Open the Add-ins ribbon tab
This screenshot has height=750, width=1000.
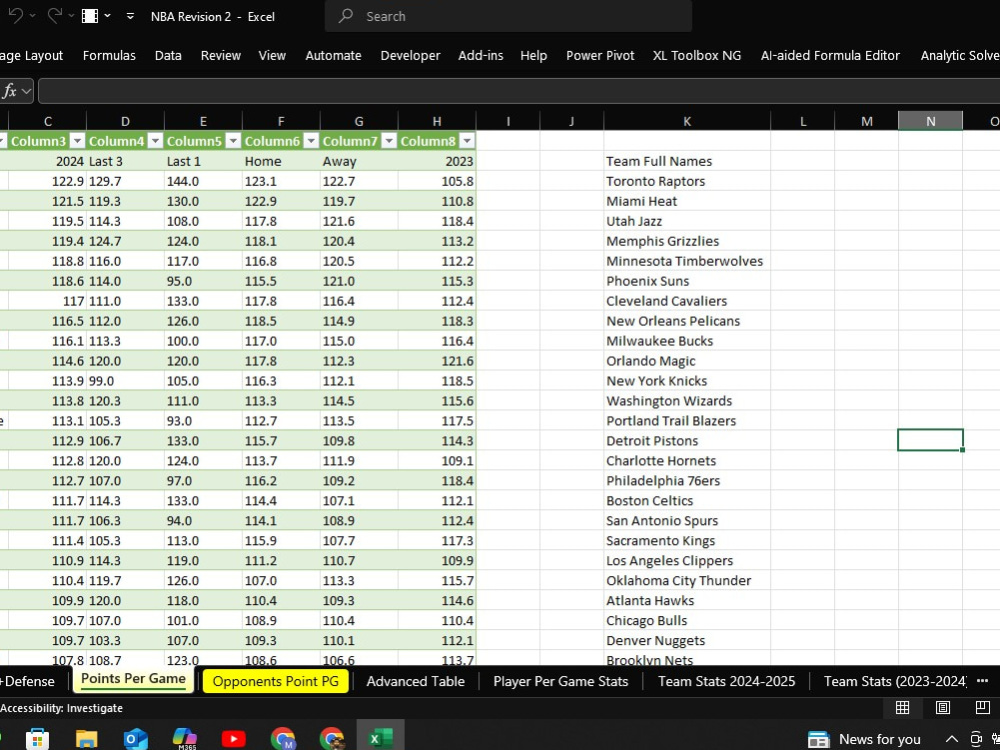[x=481, y=55]
